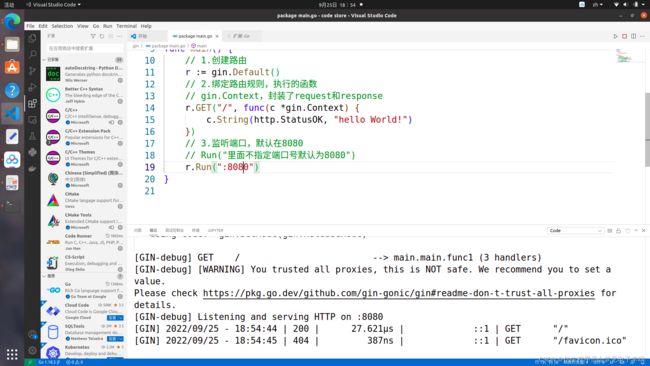Open Microsoft Edge from the dock
The height and width of the screenshot is (366, 650).
[12, 21]
